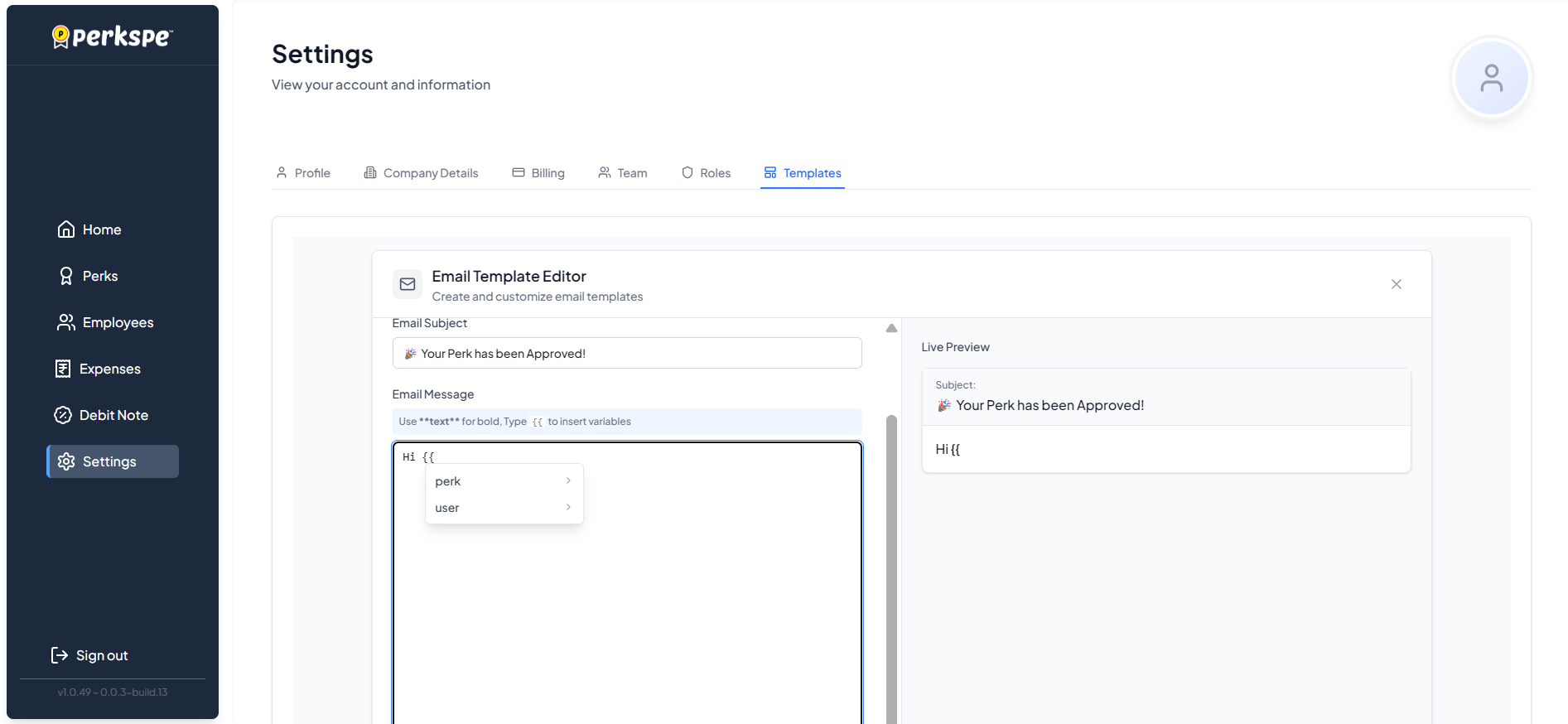Image resolution: width=1568 pixels, height=724 pixels.
Task: Click the Perkspe logo
Action: point(113,36)
